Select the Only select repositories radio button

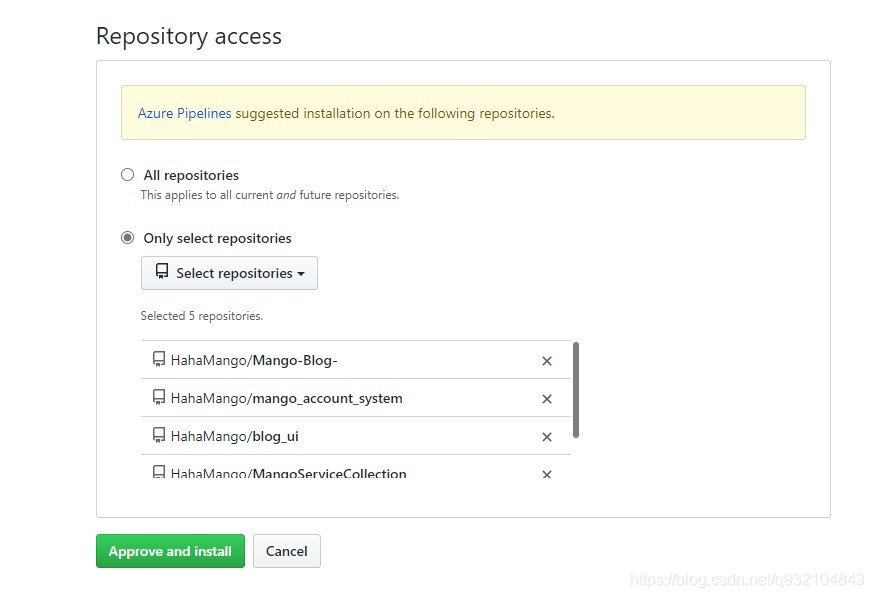128,238
